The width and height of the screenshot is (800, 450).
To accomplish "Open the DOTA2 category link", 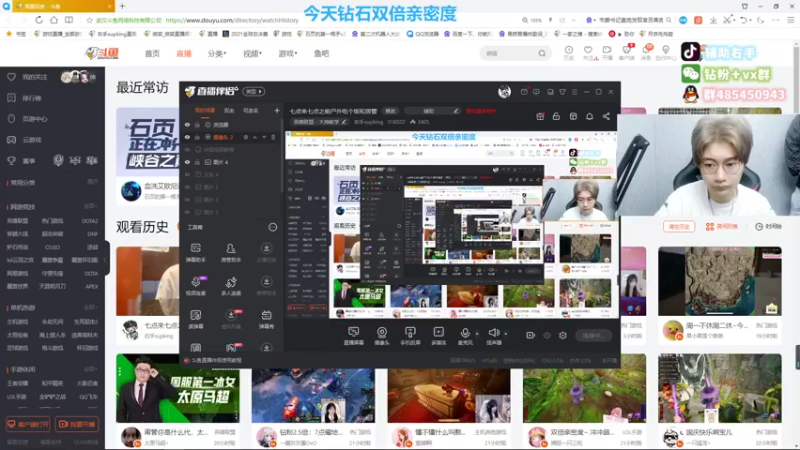I will point(90,220).
